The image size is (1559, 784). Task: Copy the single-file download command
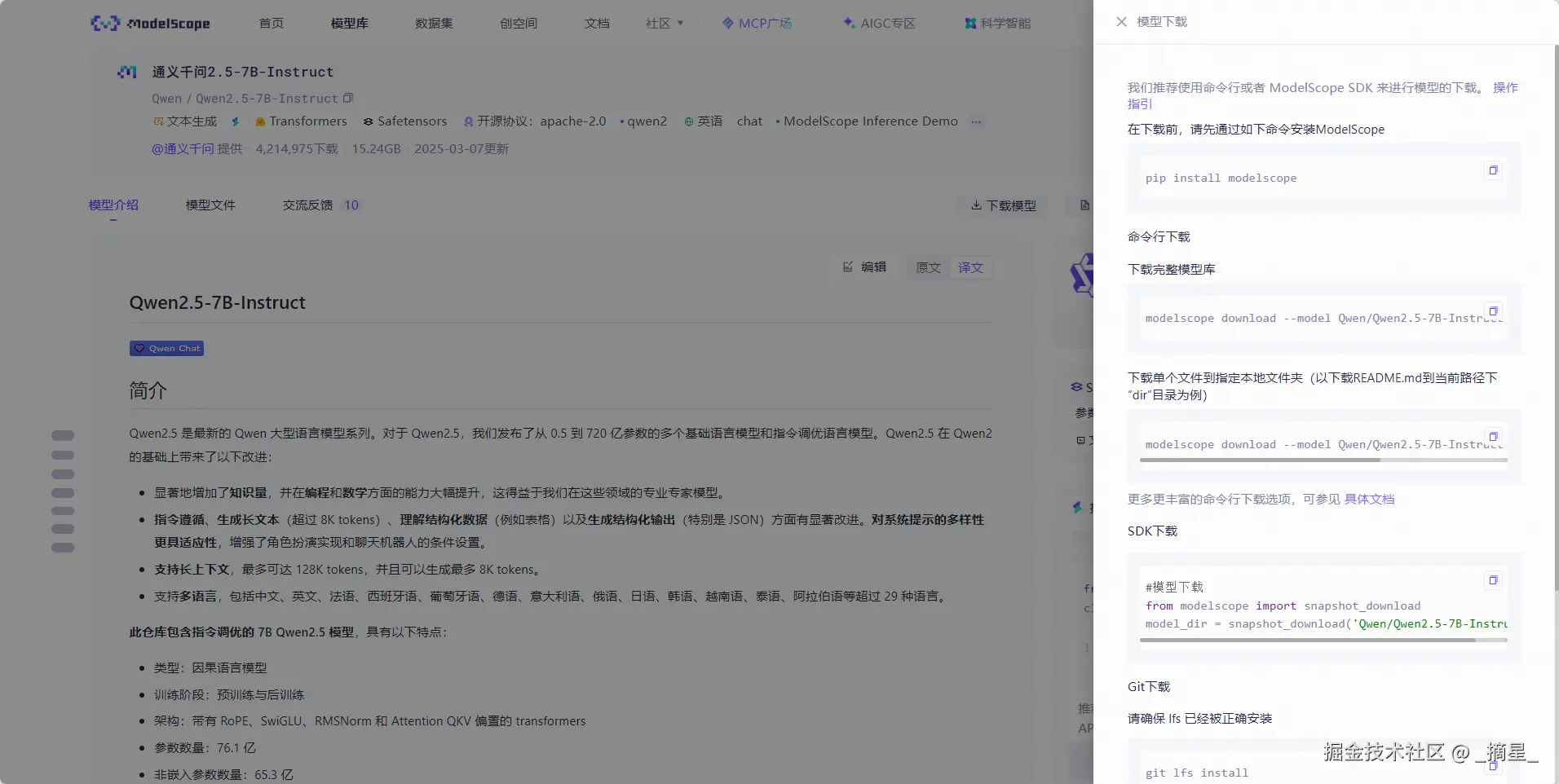pyautogui.click(x=1493, y=437)
